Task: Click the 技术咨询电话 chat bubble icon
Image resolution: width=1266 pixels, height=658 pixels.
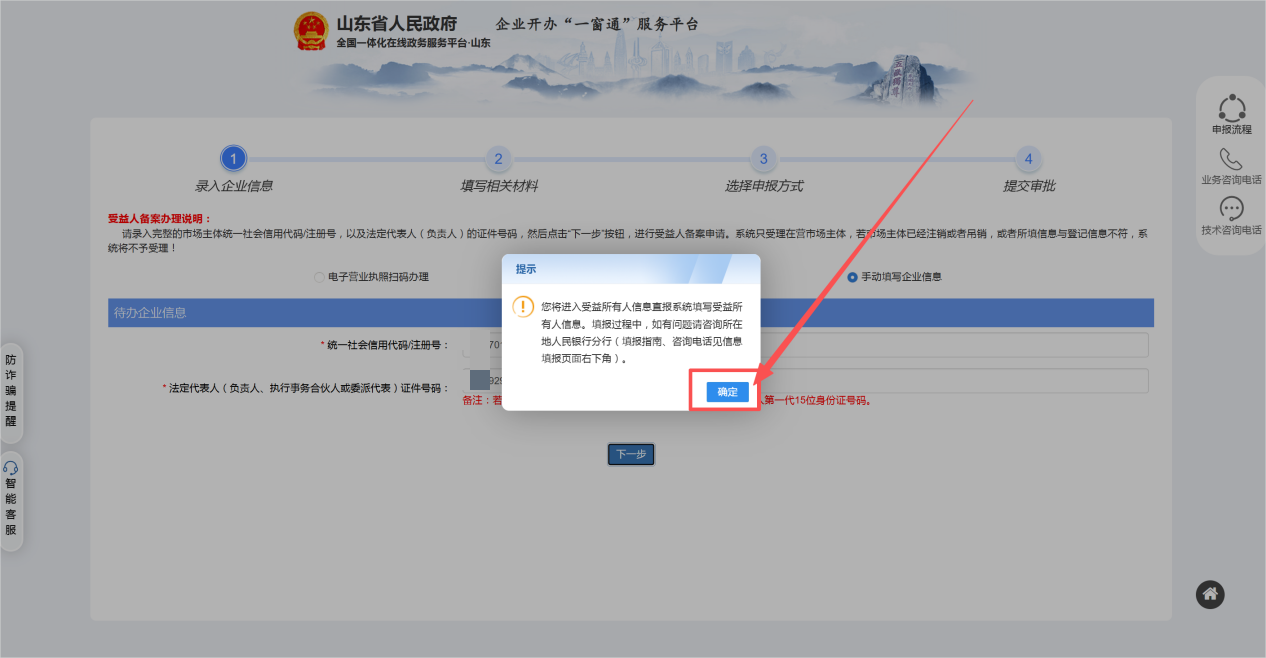Action: click(x=1231, y=209)
